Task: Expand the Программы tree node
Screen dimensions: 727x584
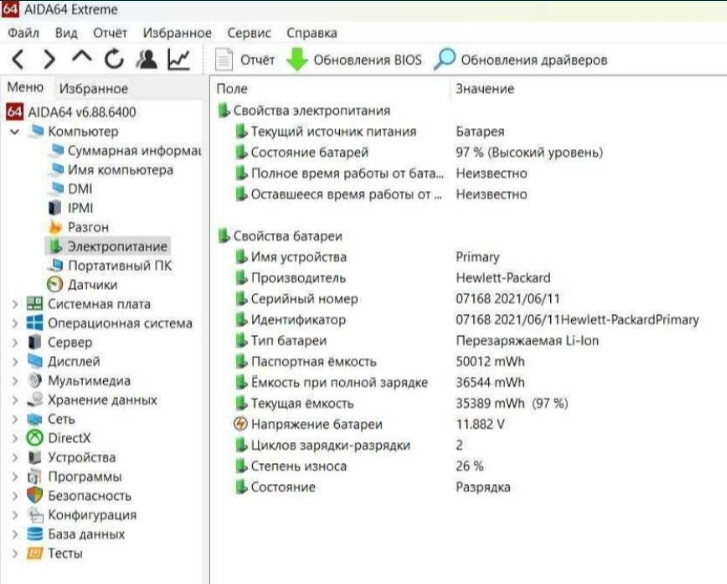Action: (15, 476)
